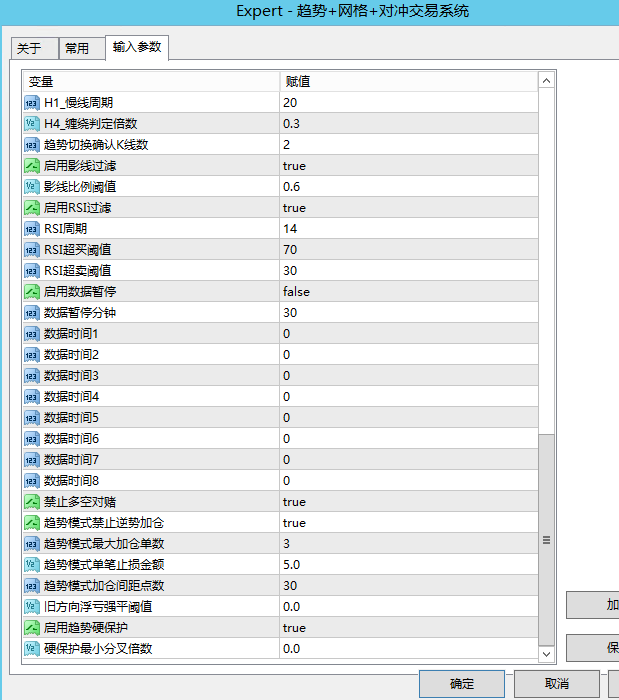Viewport: 619px width, 700px height.
Task: Select the true value of 禁止多空对赌
Action: 294,502
